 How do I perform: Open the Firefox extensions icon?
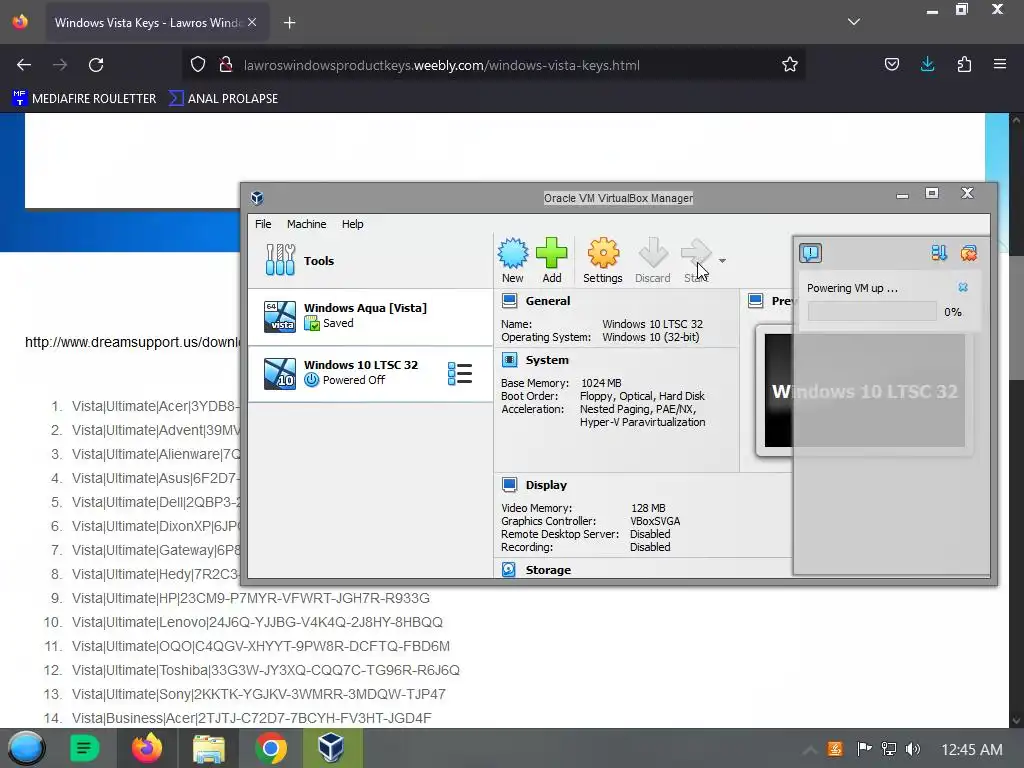click(964, 65)
